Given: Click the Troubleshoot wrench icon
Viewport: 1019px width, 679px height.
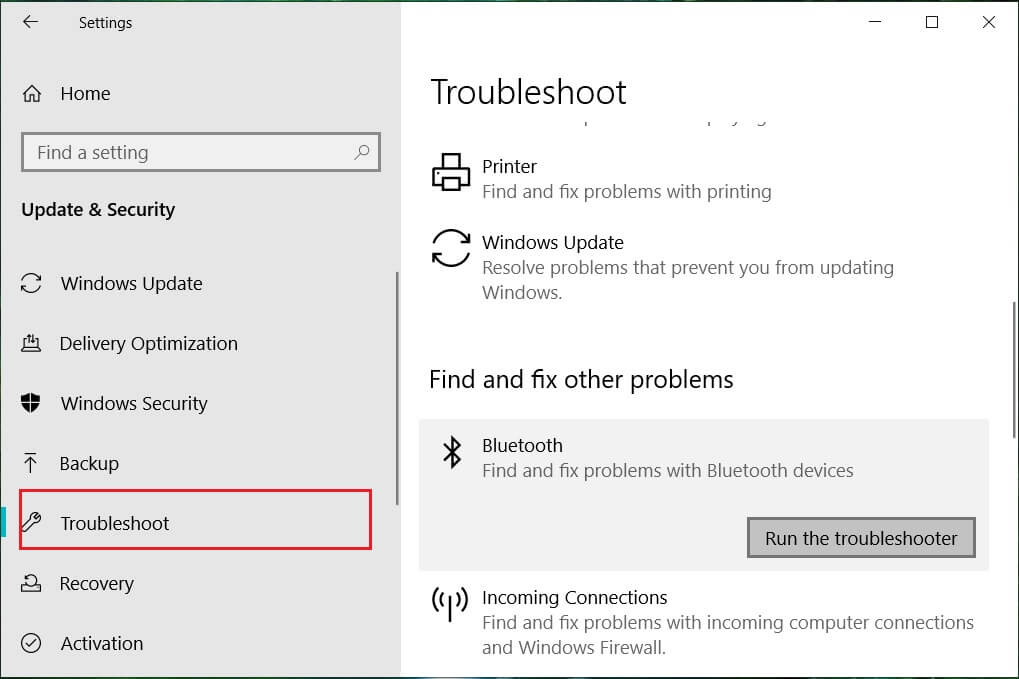Looking at the screenshot, I should 32,523.
